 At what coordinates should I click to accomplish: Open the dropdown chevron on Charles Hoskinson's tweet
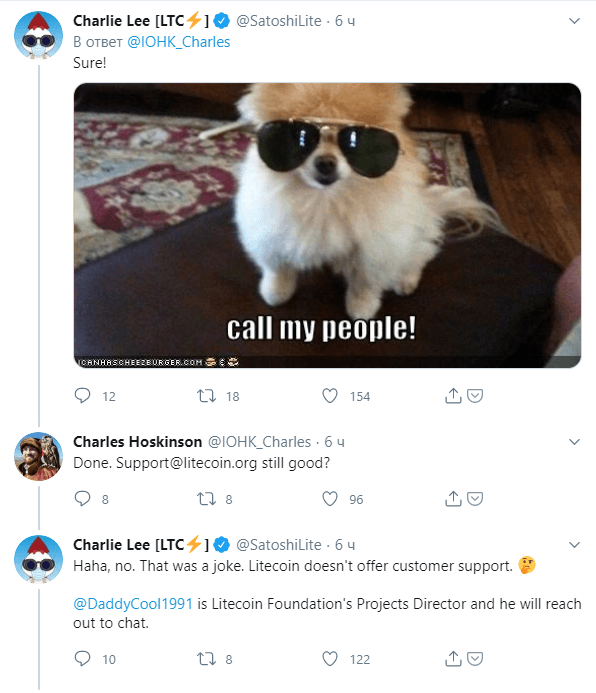click(x=574, y=442)
